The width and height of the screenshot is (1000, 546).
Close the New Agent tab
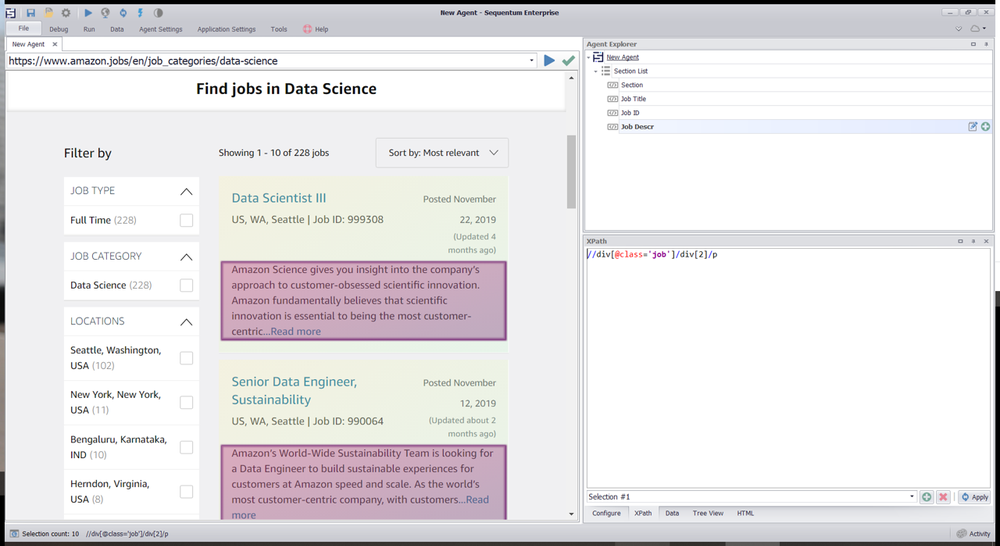[55, 44]
